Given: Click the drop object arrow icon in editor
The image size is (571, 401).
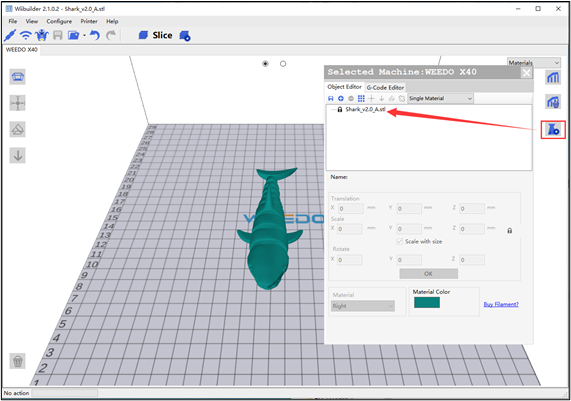Looking at the screenshot, I should pos(382,98).
